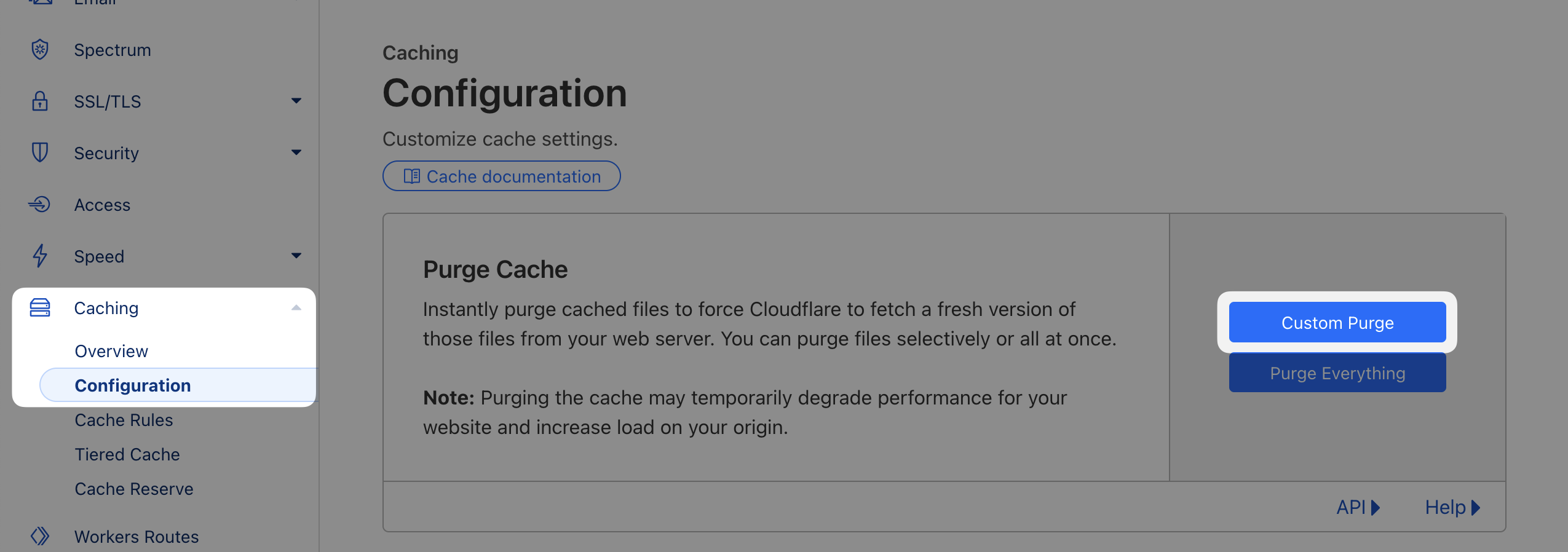
Task: Click the book icon in Cache documentation
Action: pyautogui.click(x=411, y=176)
